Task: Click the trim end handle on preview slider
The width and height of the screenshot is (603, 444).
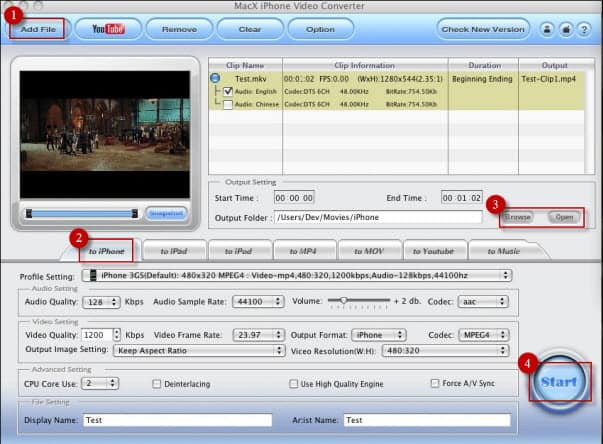Action: [x=135, y=213]
